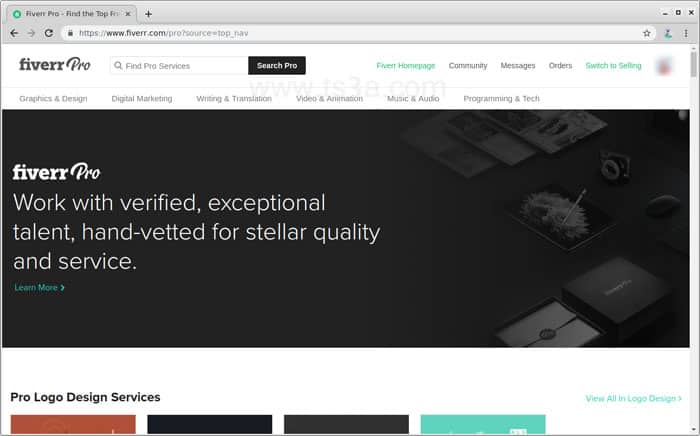Click Switch to Selling
The width and height of the screenshot is (700, 436).
(x=613, y=66)
